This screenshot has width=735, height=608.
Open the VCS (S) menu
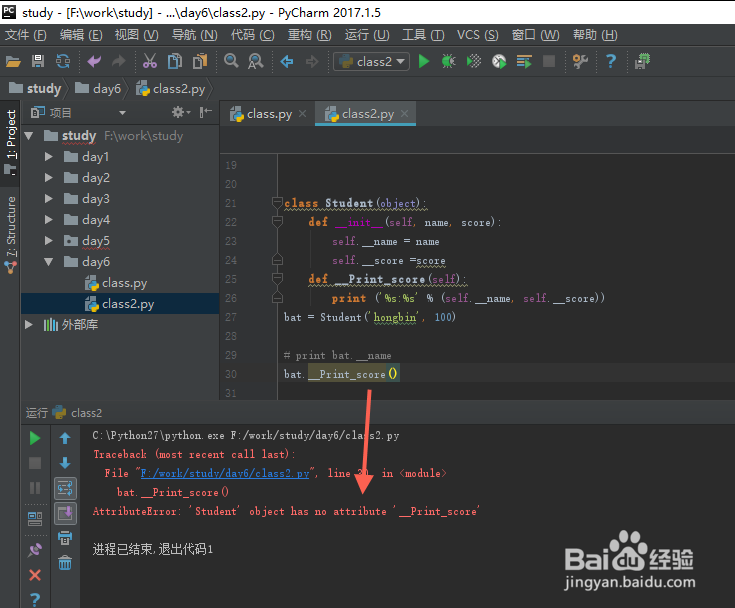click(x=478, y=35)
